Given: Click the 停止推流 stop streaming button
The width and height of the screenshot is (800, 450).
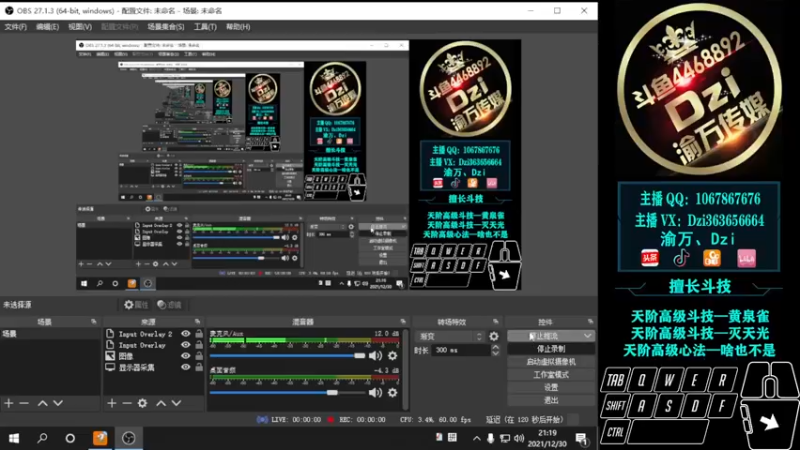Looking at the screenshot, I should [x=544, y=336].
